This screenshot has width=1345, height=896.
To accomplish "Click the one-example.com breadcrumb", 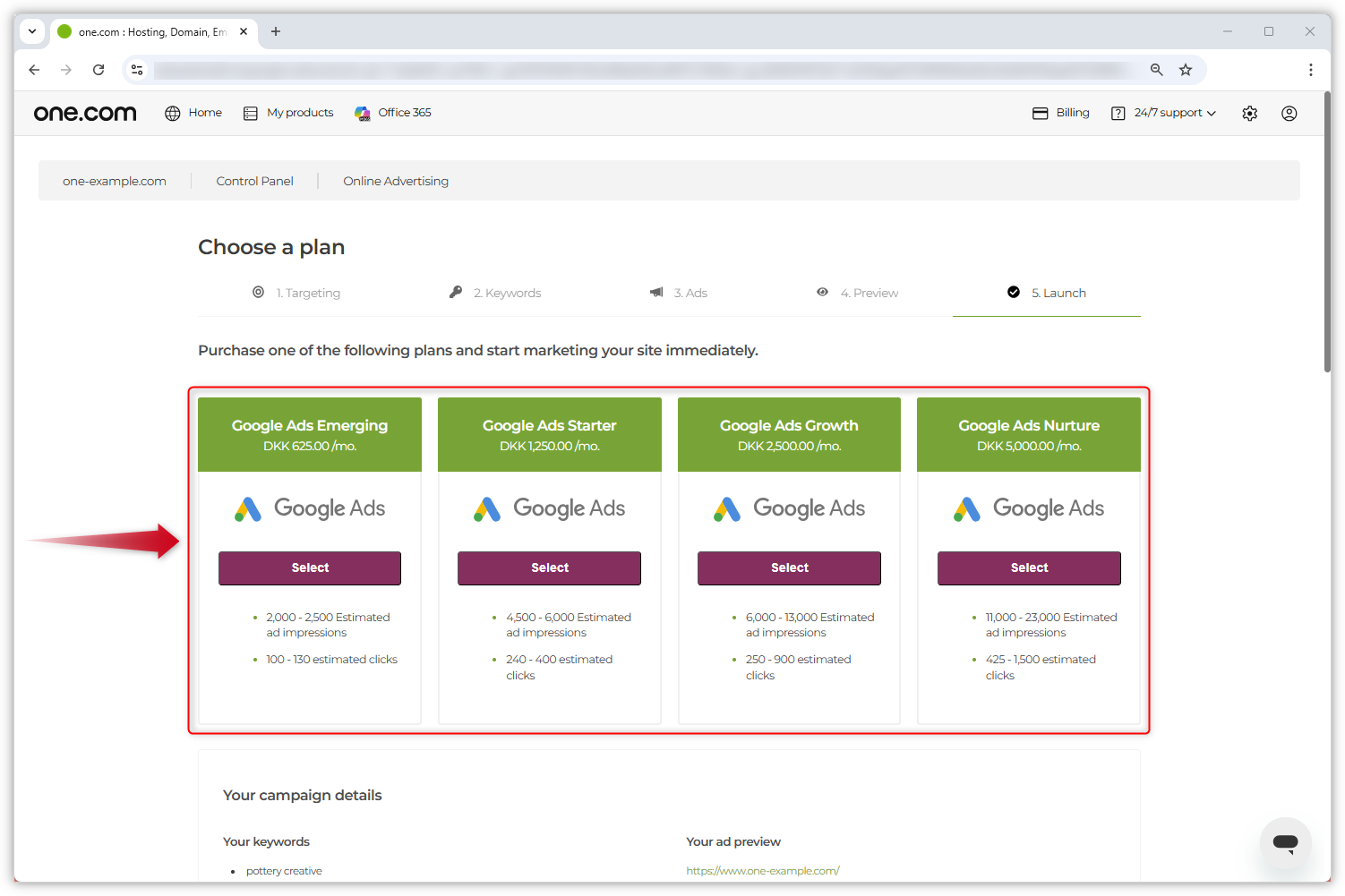I will pyautogui.click(x=115, y=181).
